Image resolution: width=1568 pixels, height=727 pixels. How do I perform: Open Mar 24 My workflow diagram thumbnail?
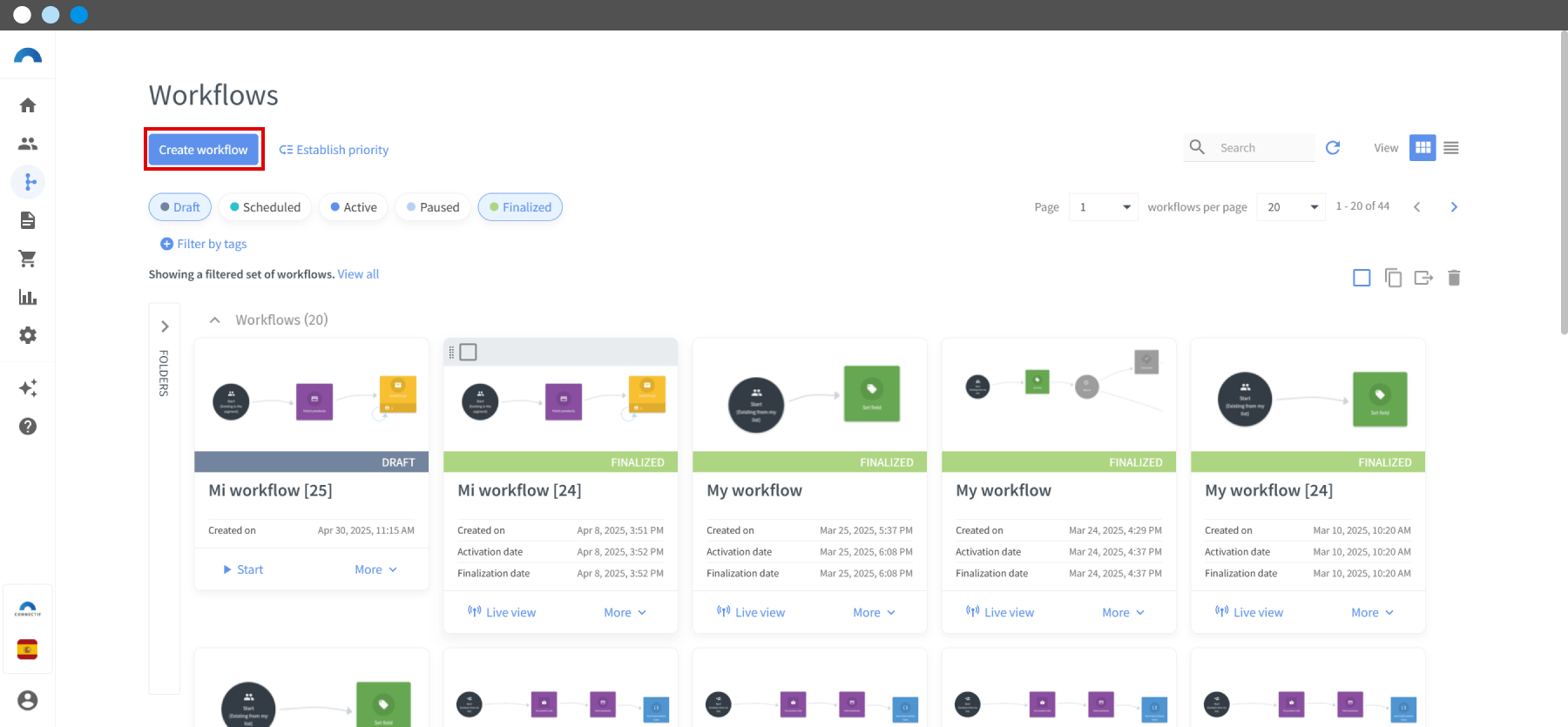click(1059, 395)
